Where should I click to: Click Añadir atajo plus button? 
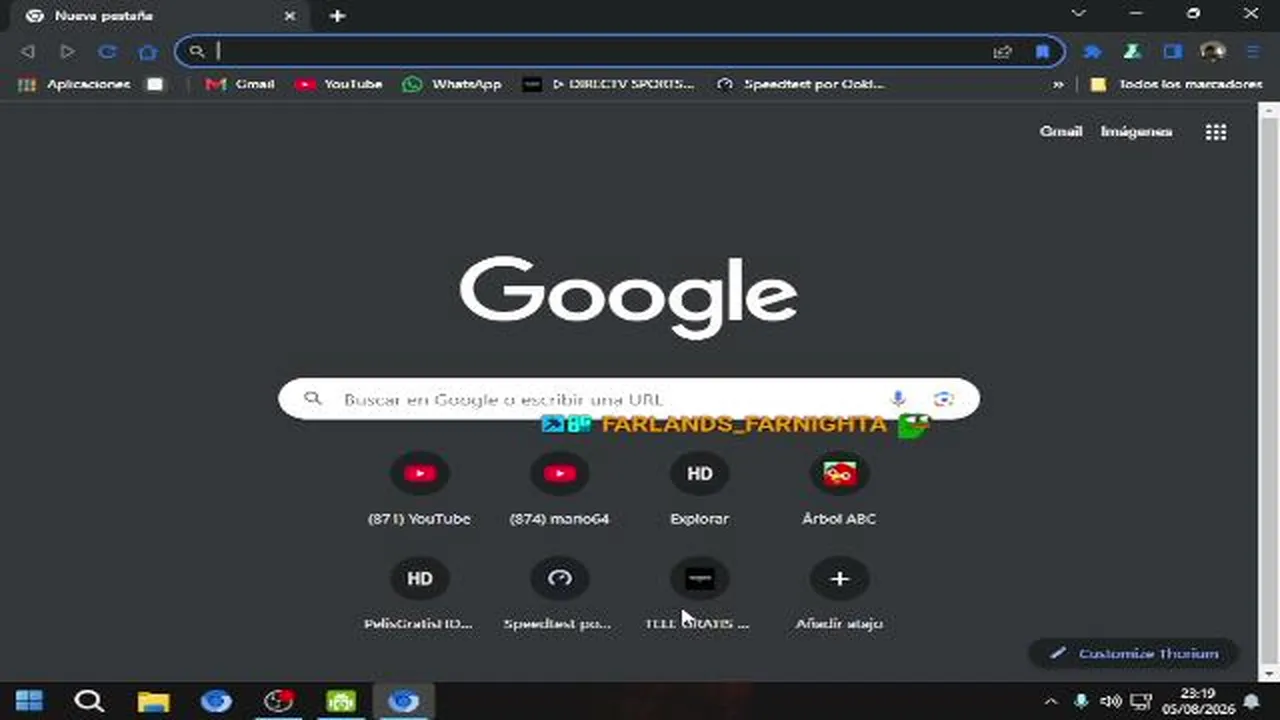tap(839, 579)
